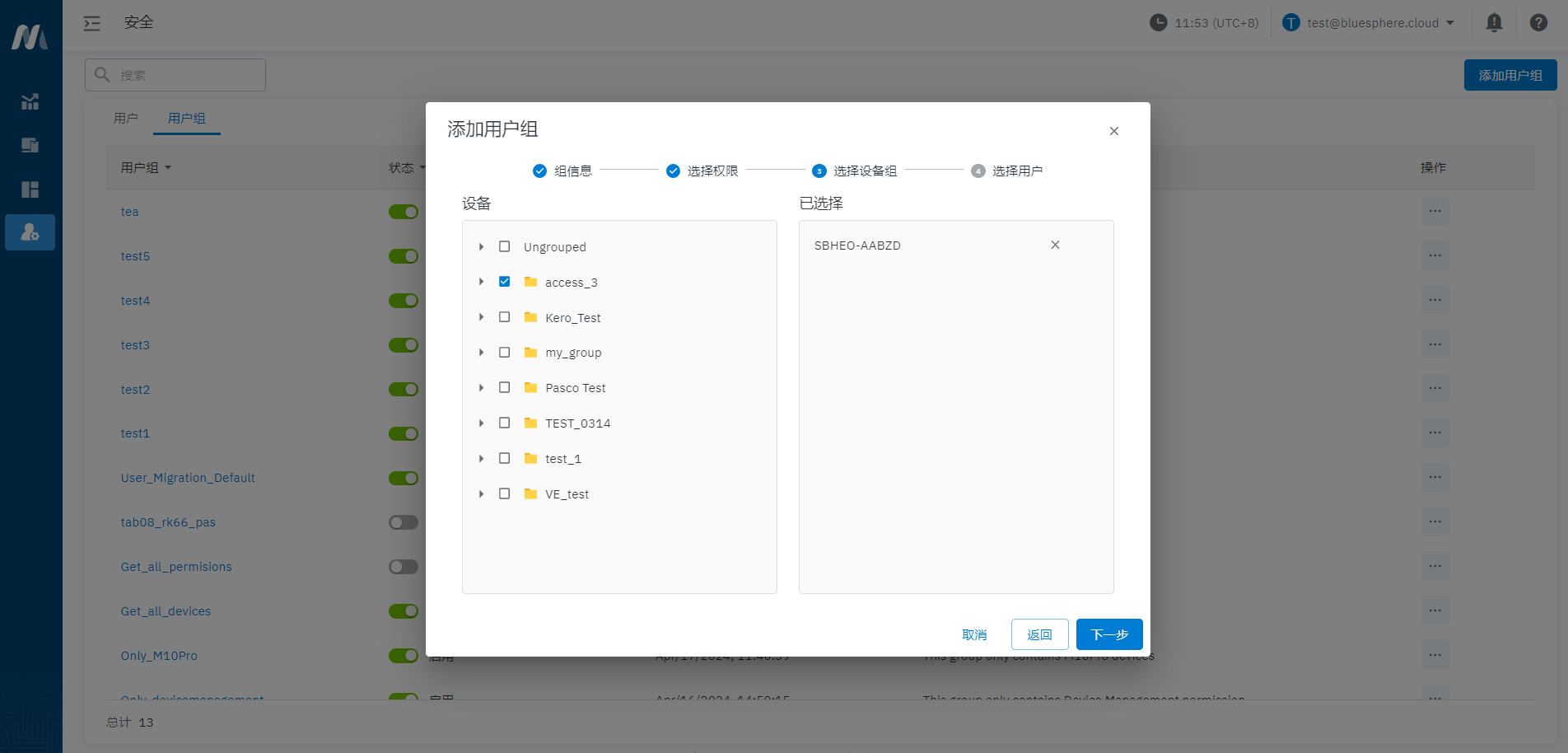Open the actions menu for group tea
1568x753 pixels.
click(1435, 211)
